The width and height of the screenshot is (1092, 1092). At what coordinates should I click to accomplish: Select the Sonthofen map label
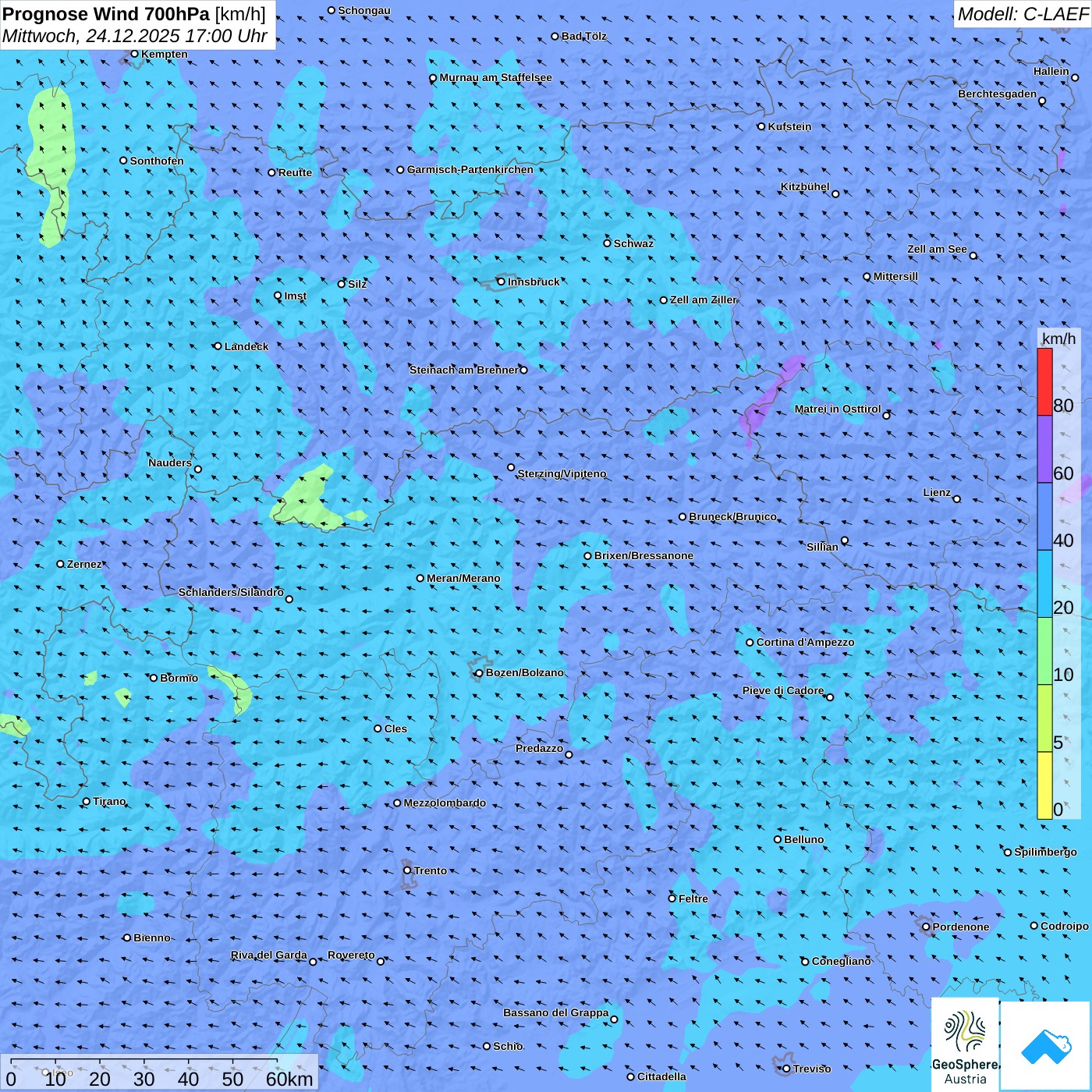[x=157, y=161]
